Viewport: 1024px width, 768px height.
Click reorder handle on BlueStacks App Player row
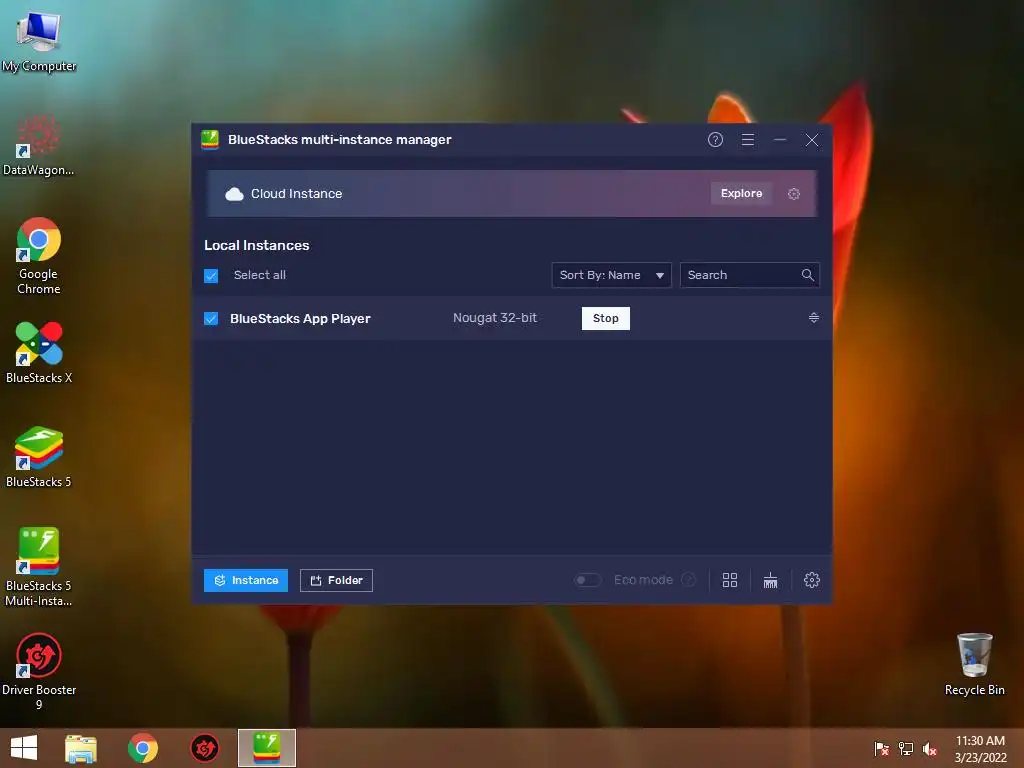(814, 317)
